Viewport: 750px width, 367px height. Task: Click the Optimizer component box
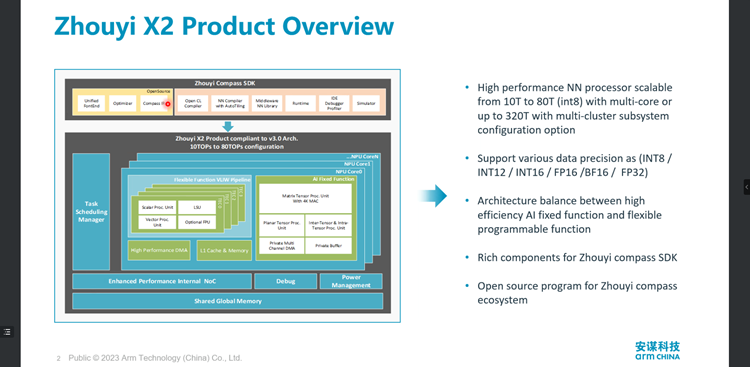coord(122,103)
